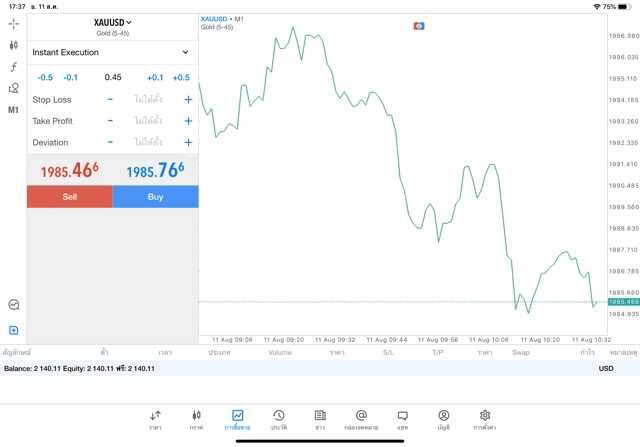
Task: Increase Deviation with plus button
Action: [x=188, y=143]
